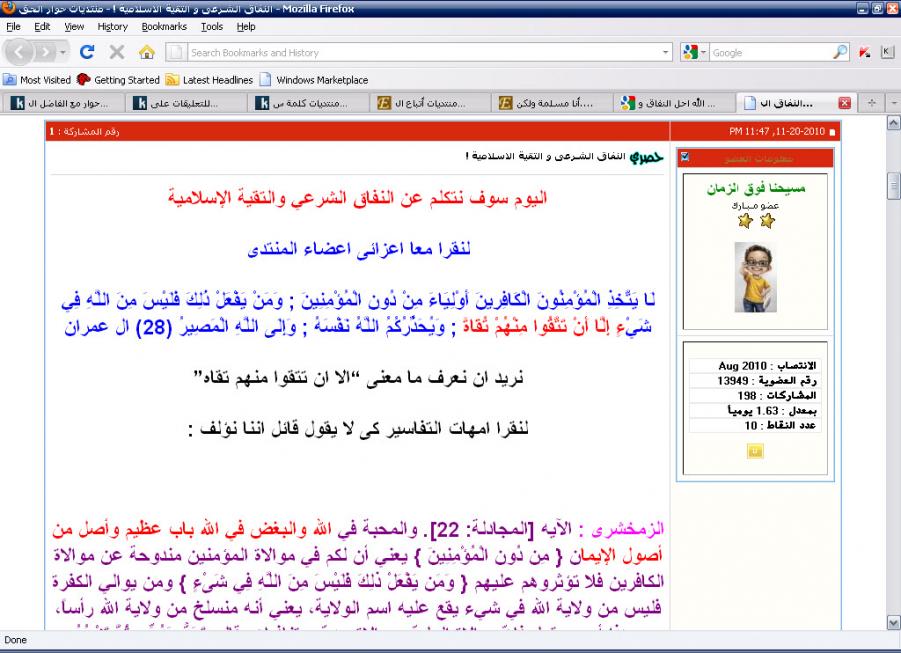Open the address bar history dropdown

coord(667,53)
